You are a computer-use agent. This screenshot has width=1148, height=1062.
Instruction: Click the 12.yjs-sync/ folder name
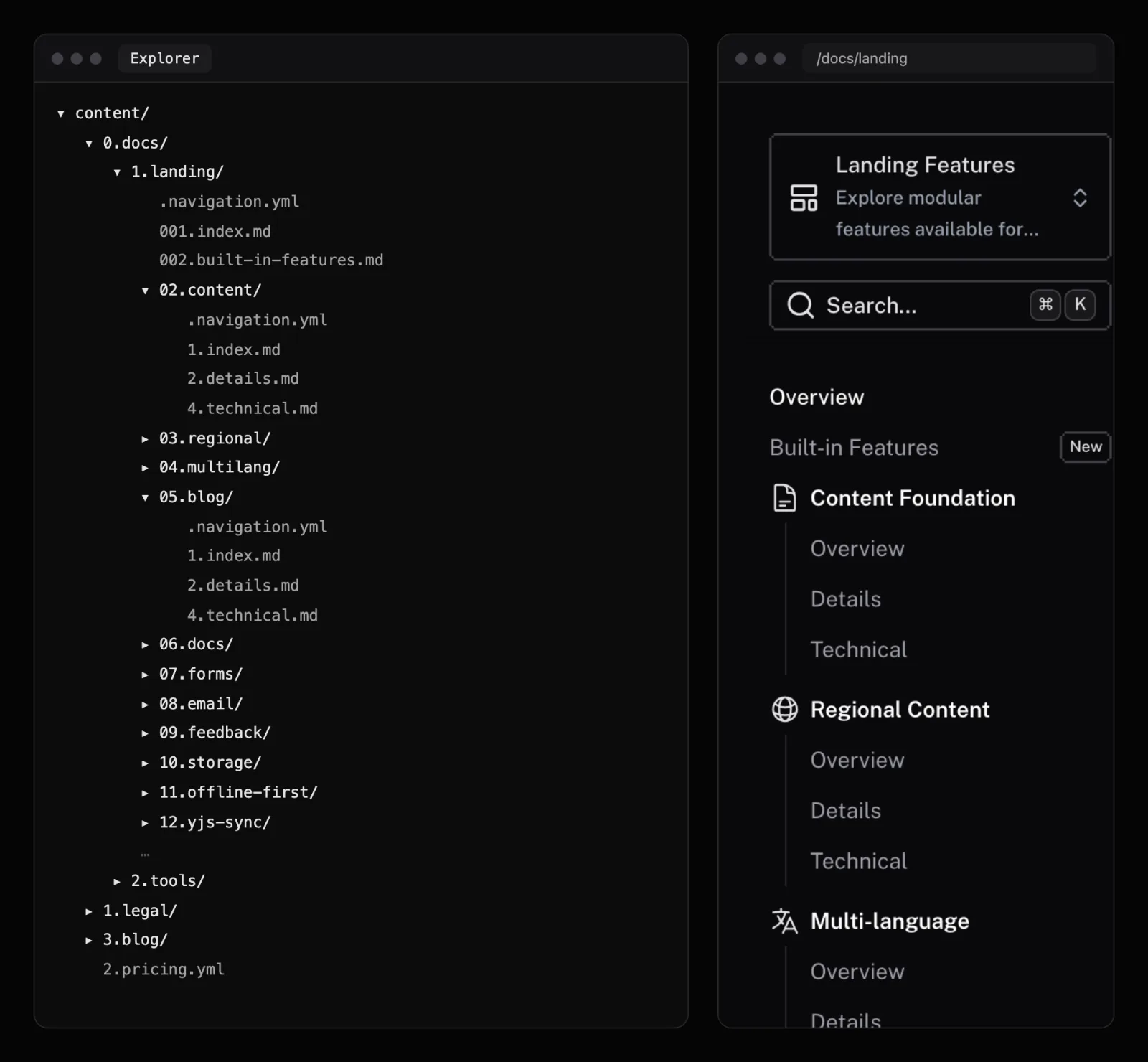(x=215, y=823)
